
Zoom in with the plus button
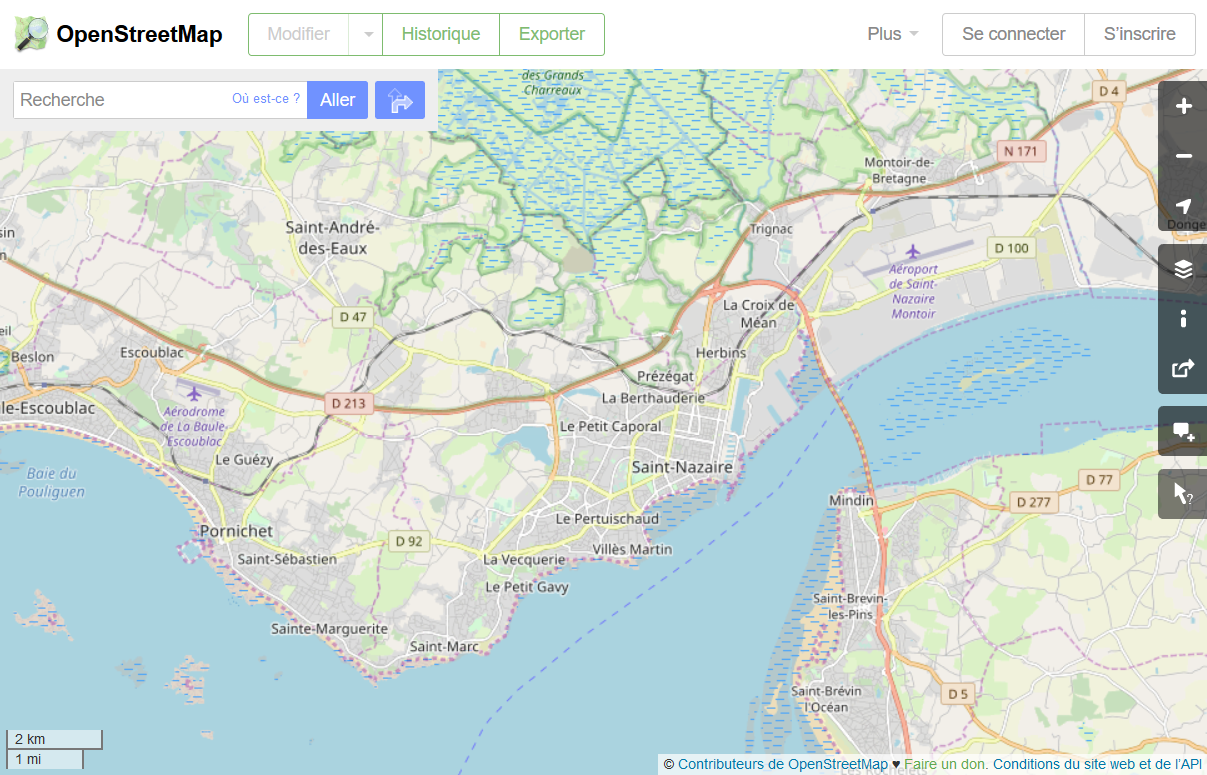coord(1184,106)
